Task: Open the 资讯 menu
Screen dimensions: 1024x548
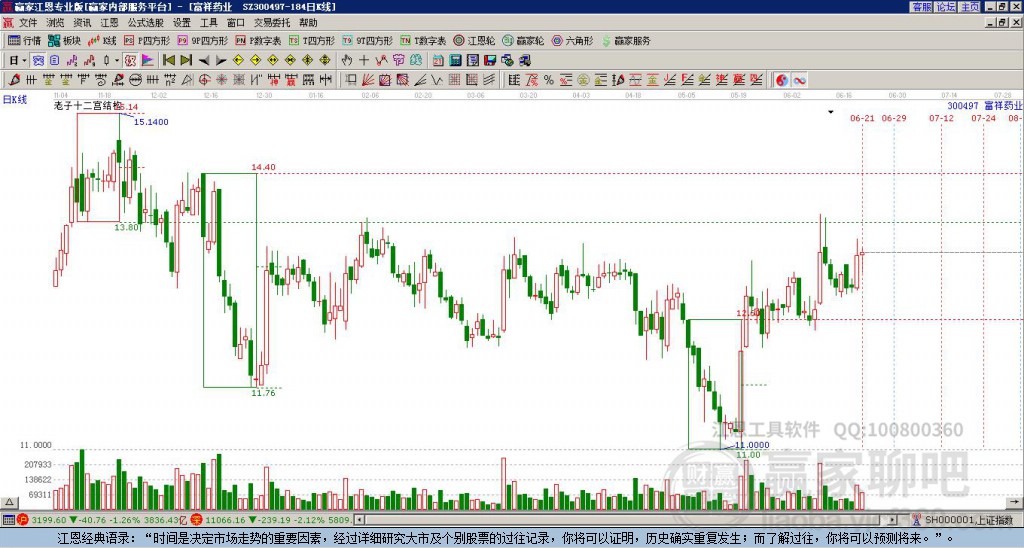Action: coord(82,23)
